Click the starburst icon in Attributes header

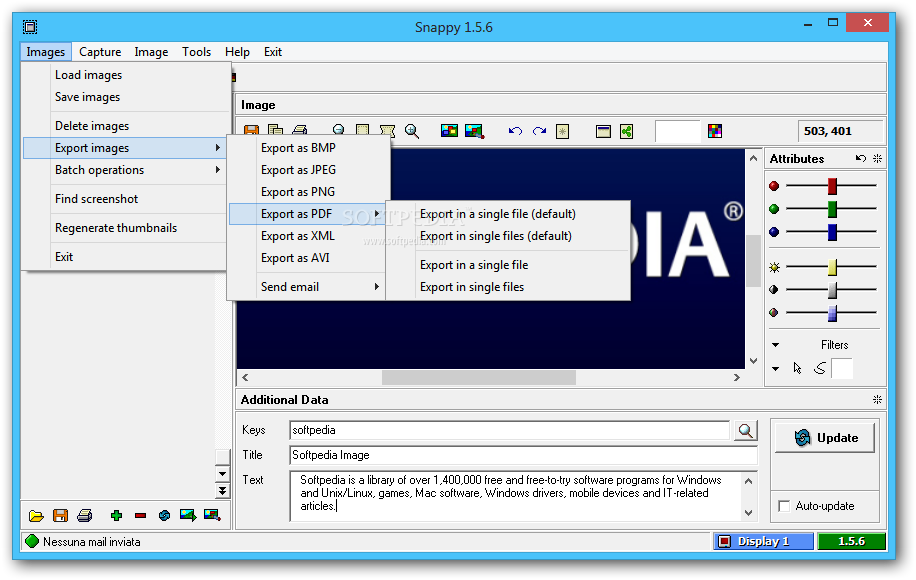(x=877, y=158)
